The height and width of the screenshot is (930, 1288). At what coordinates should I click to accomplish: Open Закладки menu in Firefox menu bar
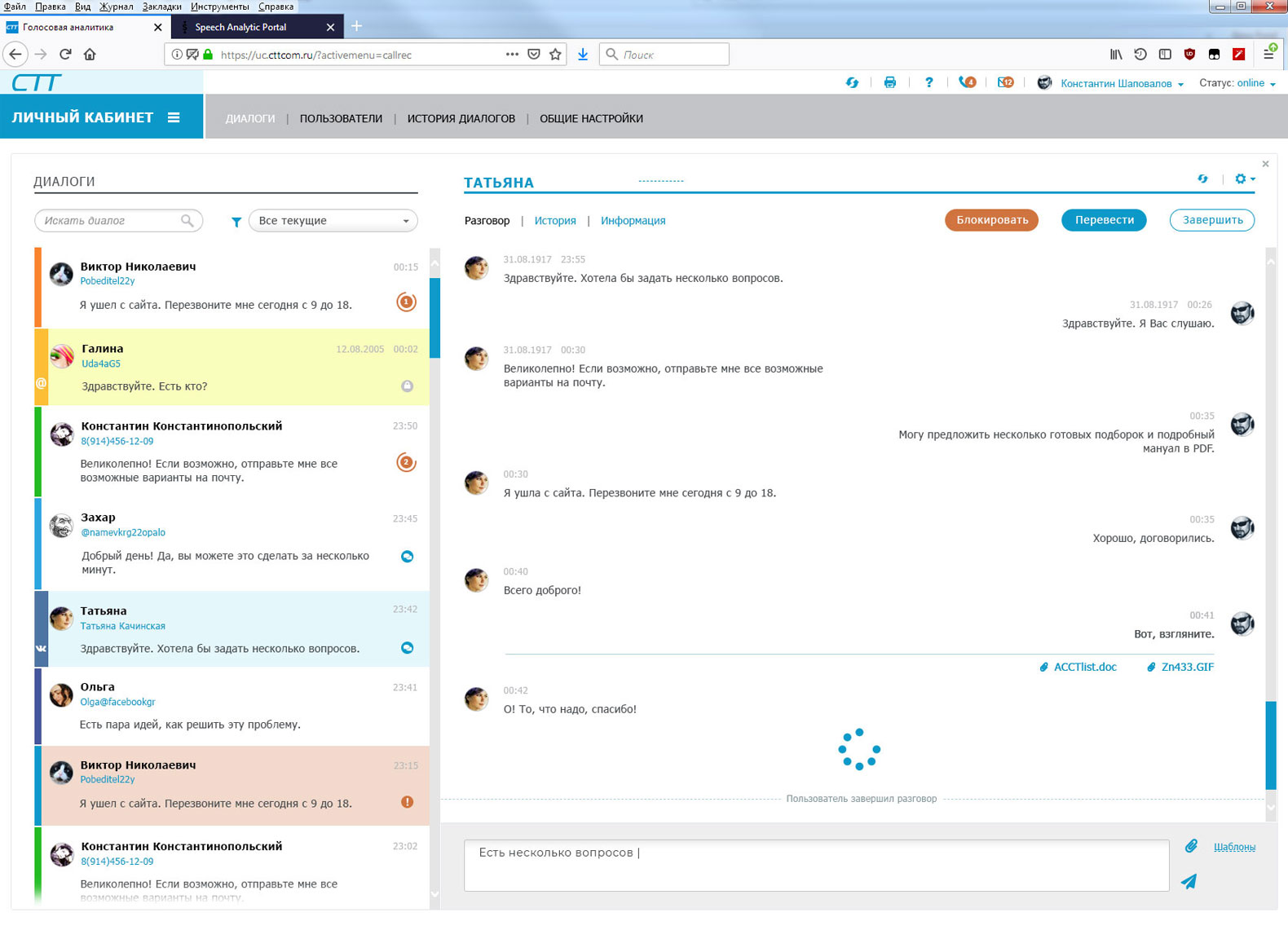point(161,7)
